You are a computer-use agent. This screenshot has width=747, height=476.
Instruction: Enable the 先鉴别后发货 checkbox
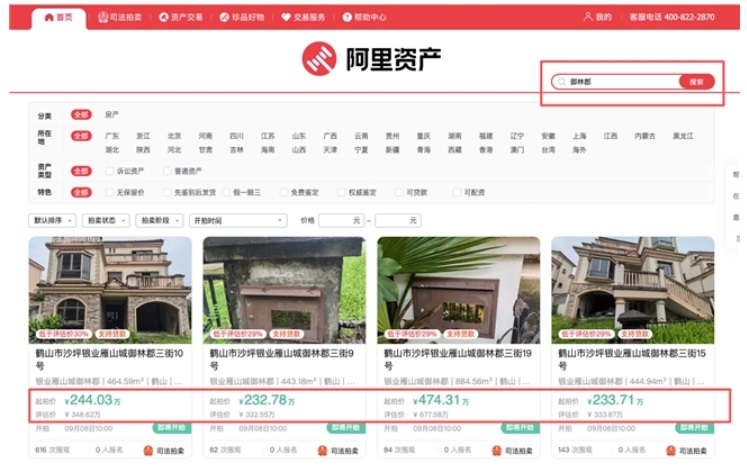(x=167, y=192)
